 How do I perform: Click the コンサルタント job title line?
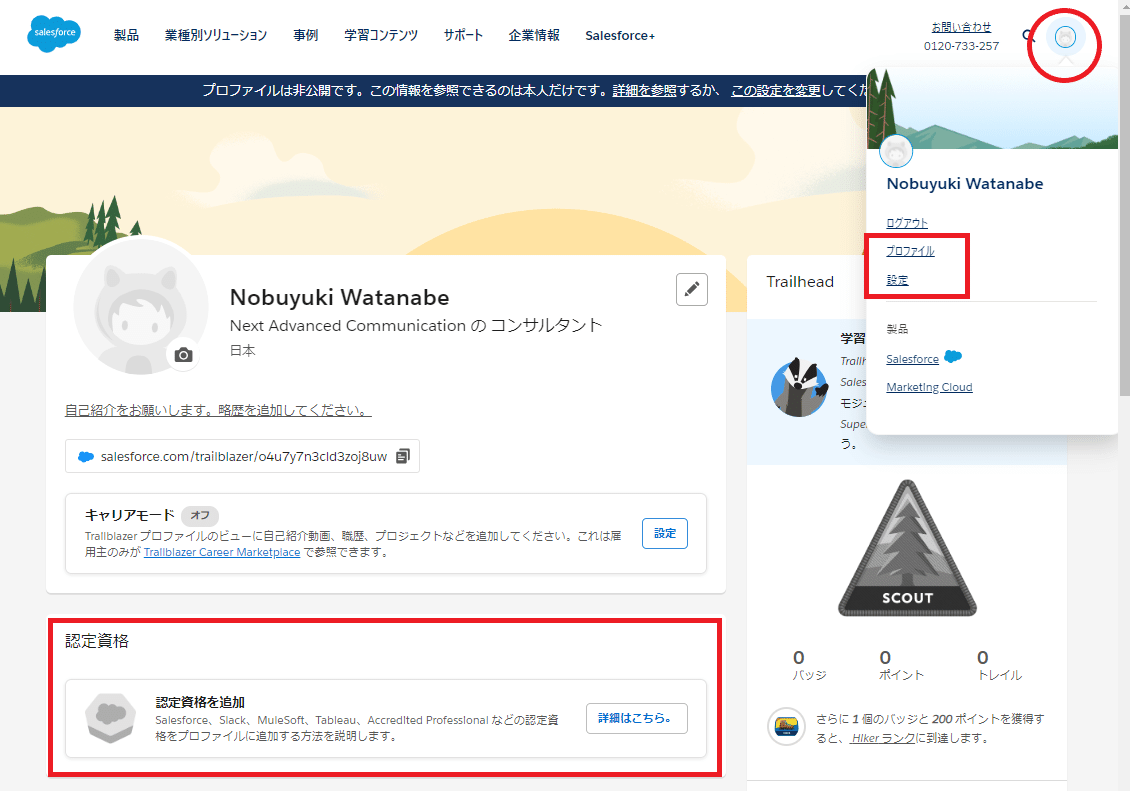tap(416, 326)
